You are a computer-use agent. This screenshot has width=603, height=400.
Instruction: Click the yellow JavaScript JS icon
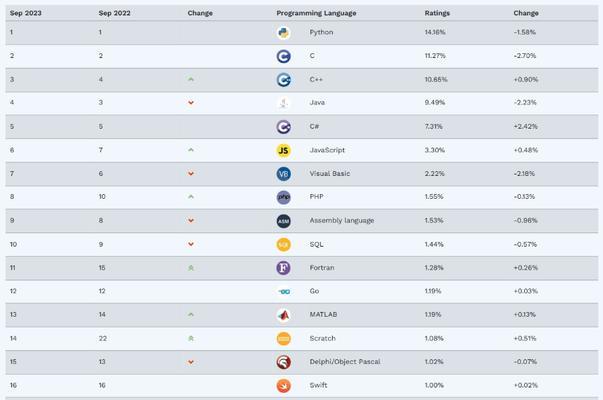283,150
